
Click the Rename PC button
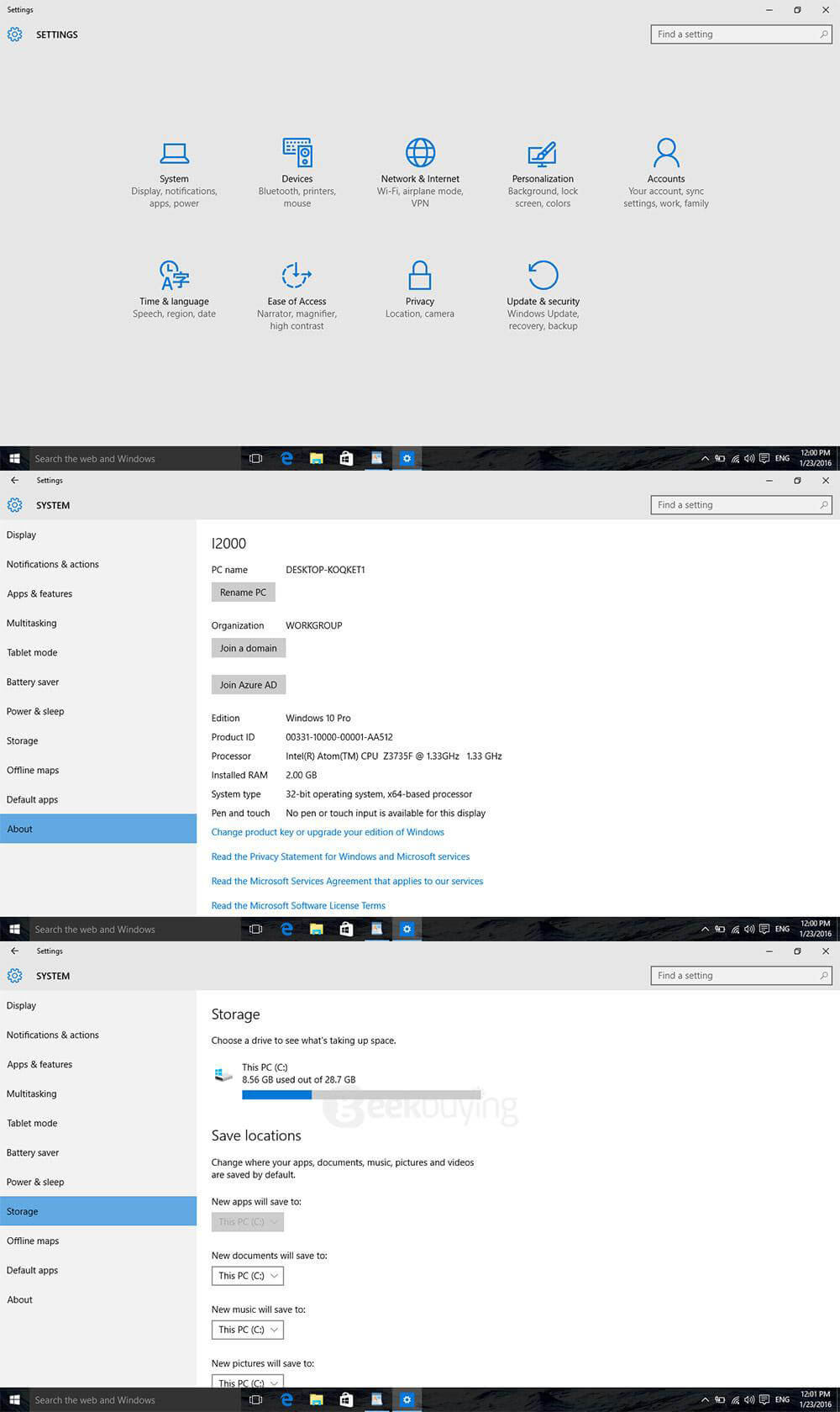[243, 593]
